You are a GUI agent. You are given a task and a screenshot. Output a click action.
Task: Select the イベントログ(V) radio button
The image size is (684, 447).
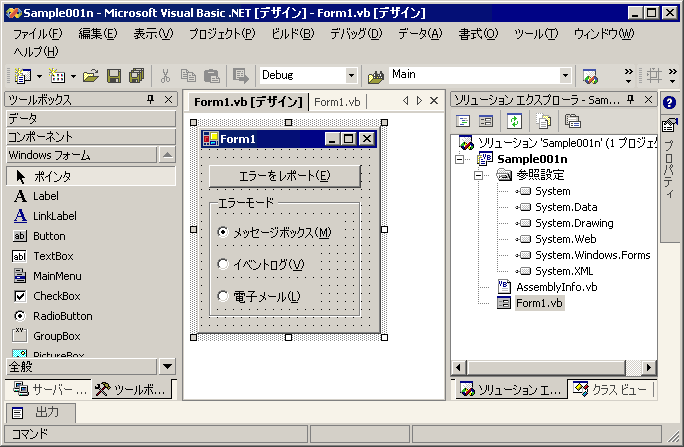click(x=261, y=264)
